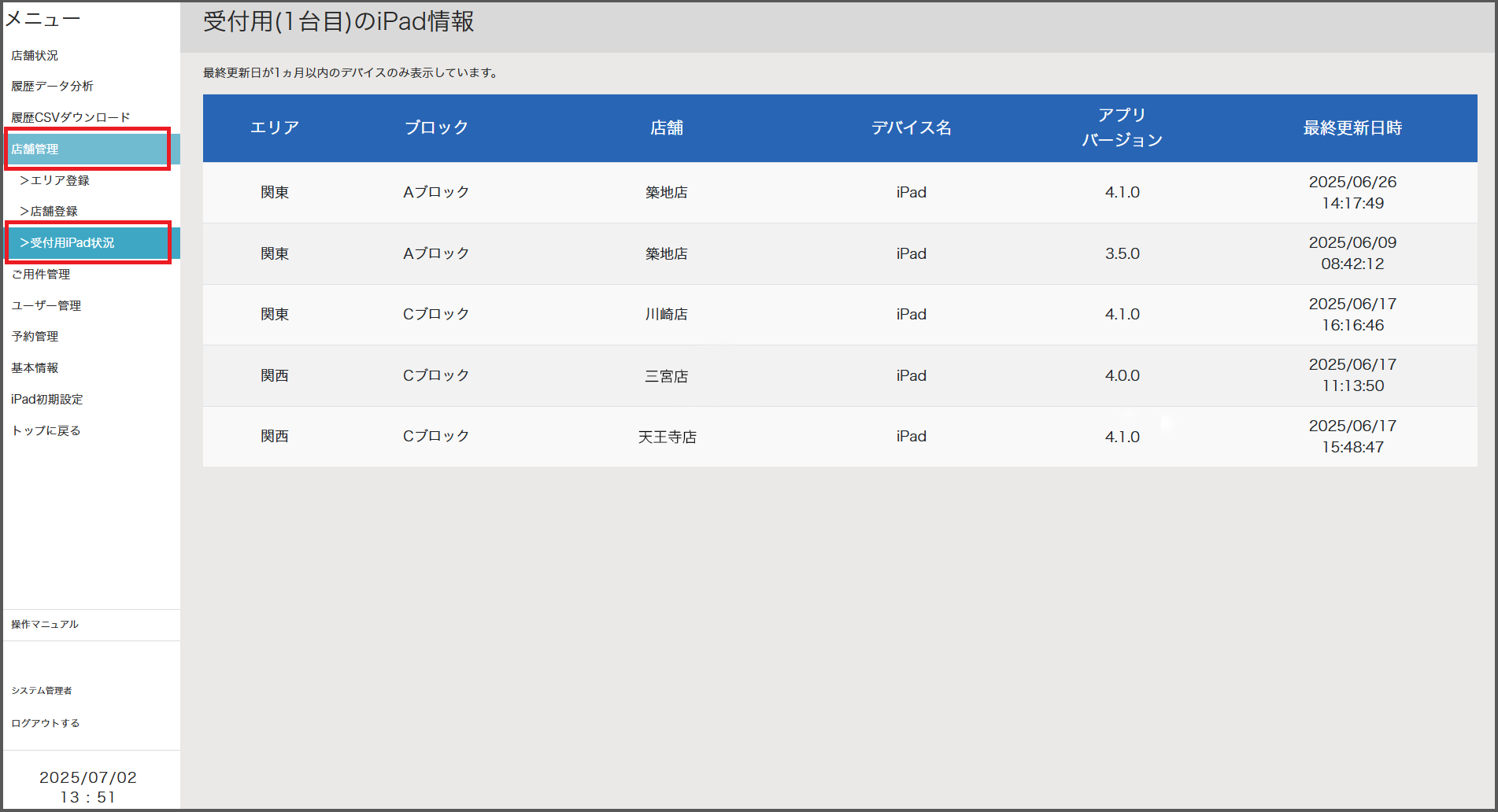Image resolution: width=1498 pixels, height=812 pixels.
Task: Click the システム管理者 user label
Action: (42, 690)
